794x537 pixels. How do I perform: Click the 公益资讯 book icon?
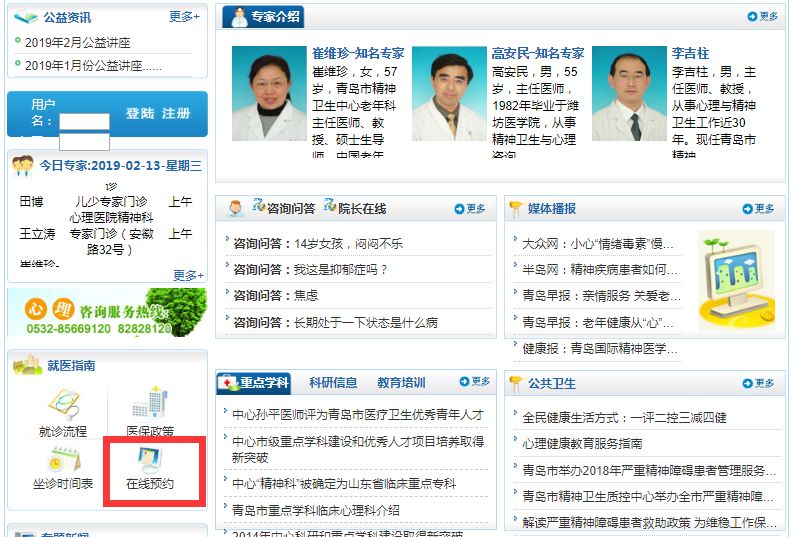26,17
